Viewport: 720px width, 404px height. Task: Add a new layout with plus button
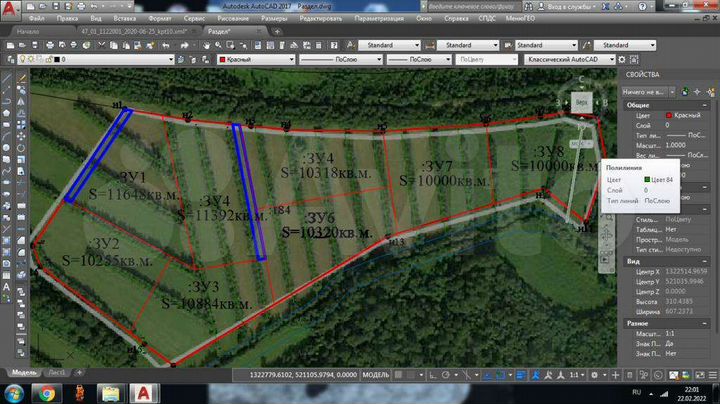(x=78, y=373)
